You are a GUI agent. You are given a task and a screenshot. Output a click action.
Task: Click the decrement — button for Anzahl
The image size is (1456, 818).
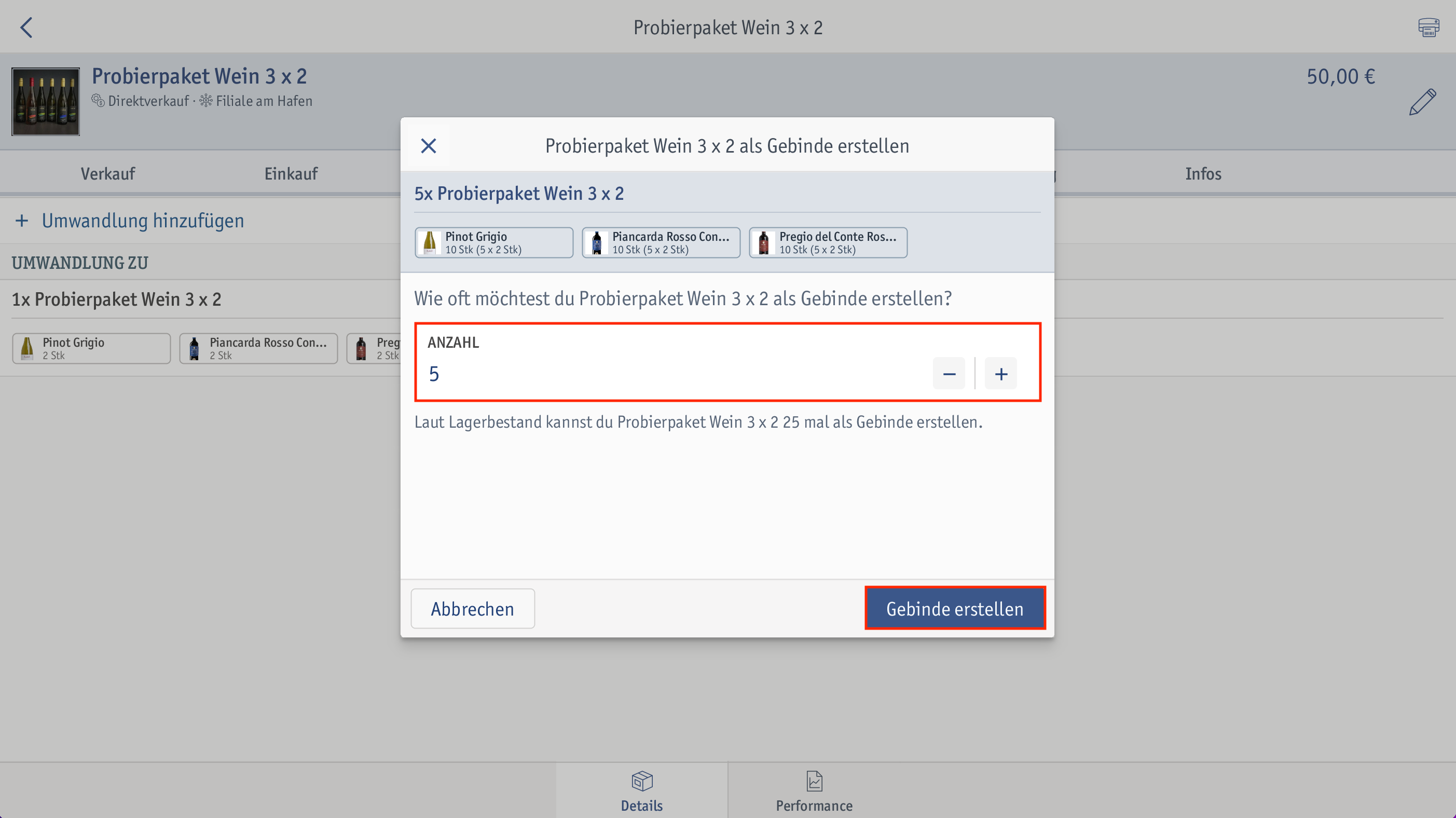click(x=949, y=374)
